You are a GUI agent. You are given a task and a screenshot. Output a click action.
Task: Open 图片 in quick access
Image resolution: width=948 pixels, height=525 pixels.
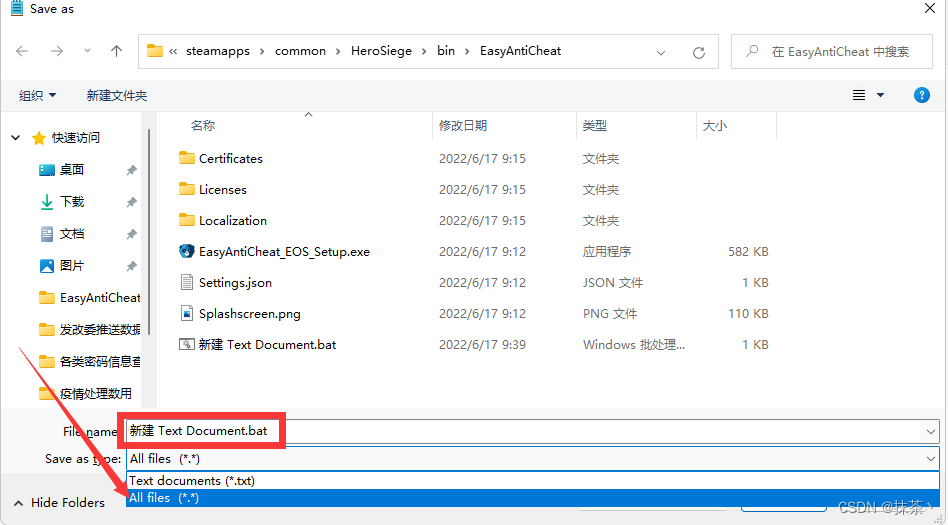(71, 266)
